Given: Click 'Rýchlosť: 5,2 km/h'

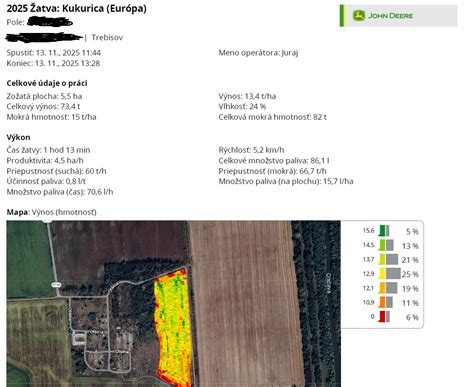Looking at the screenshot, I should (251, 150).
